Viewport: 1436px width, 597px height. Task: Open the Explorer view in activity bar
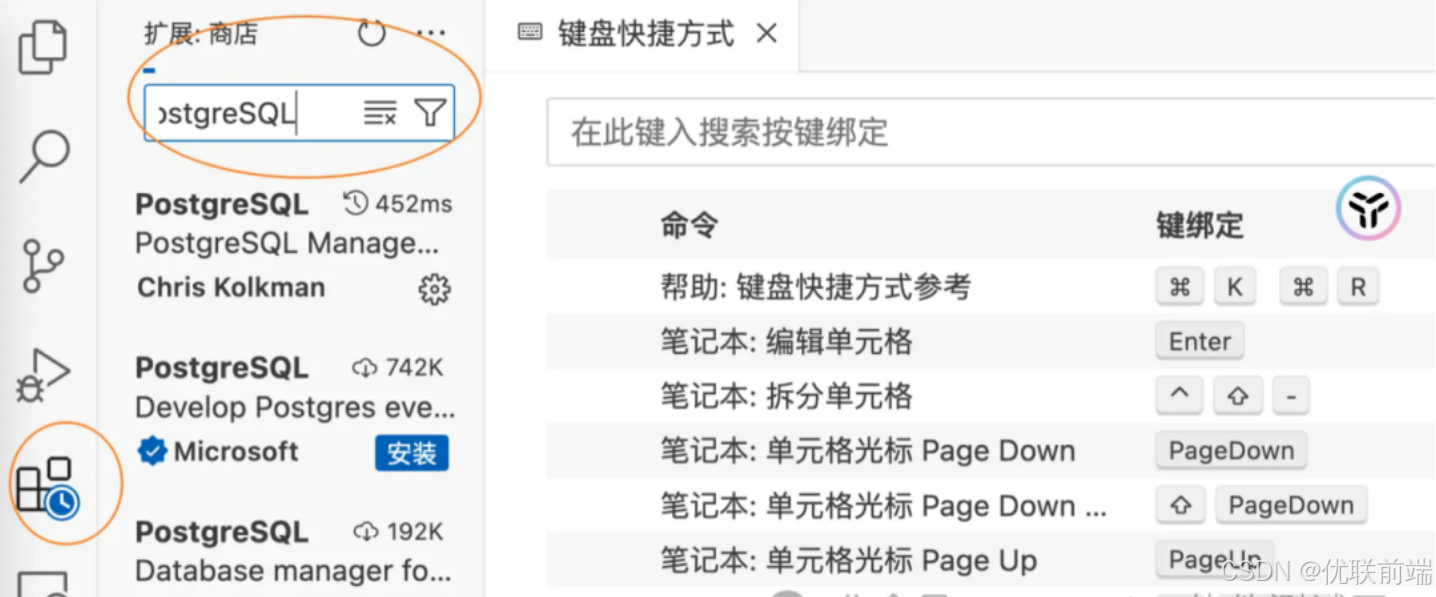point(43,46)
